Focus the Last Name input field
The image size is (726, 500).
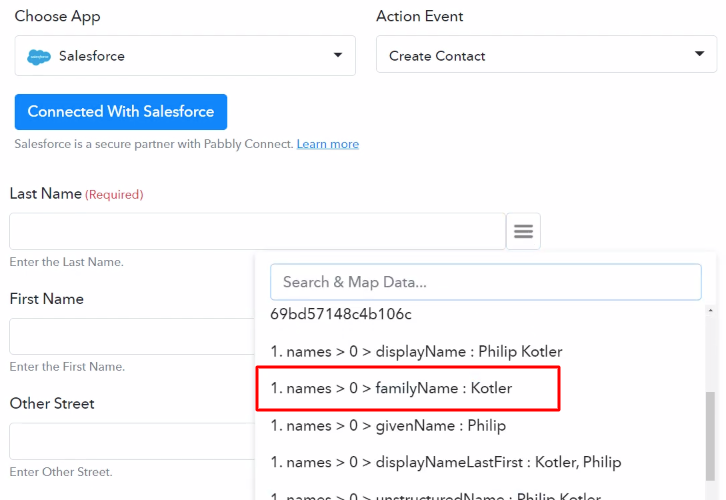257,231
